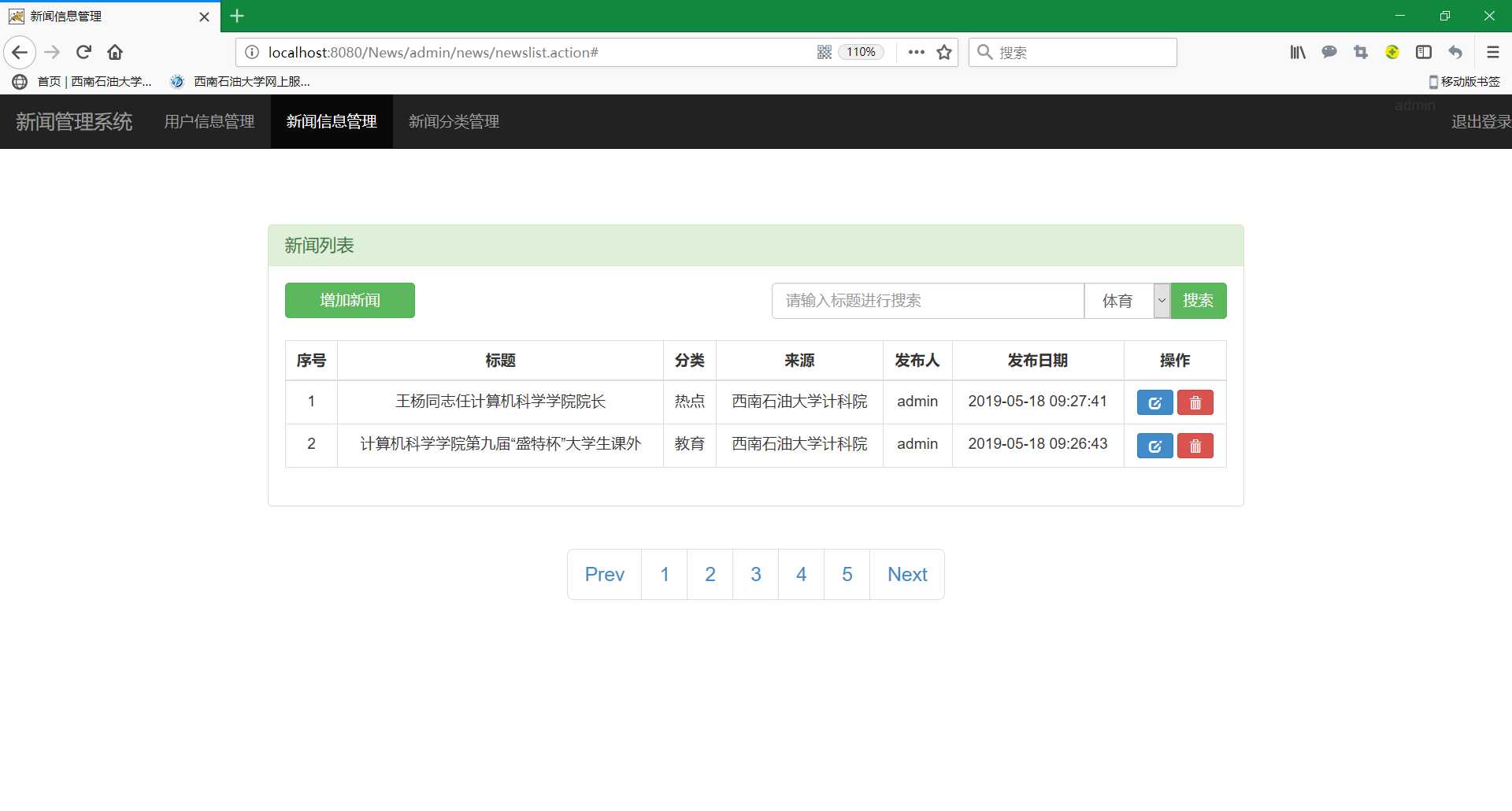This screenshot has height=811, width=1512.
Task: Click the green 搜索 button
Action: click(x=1198, y=301)
